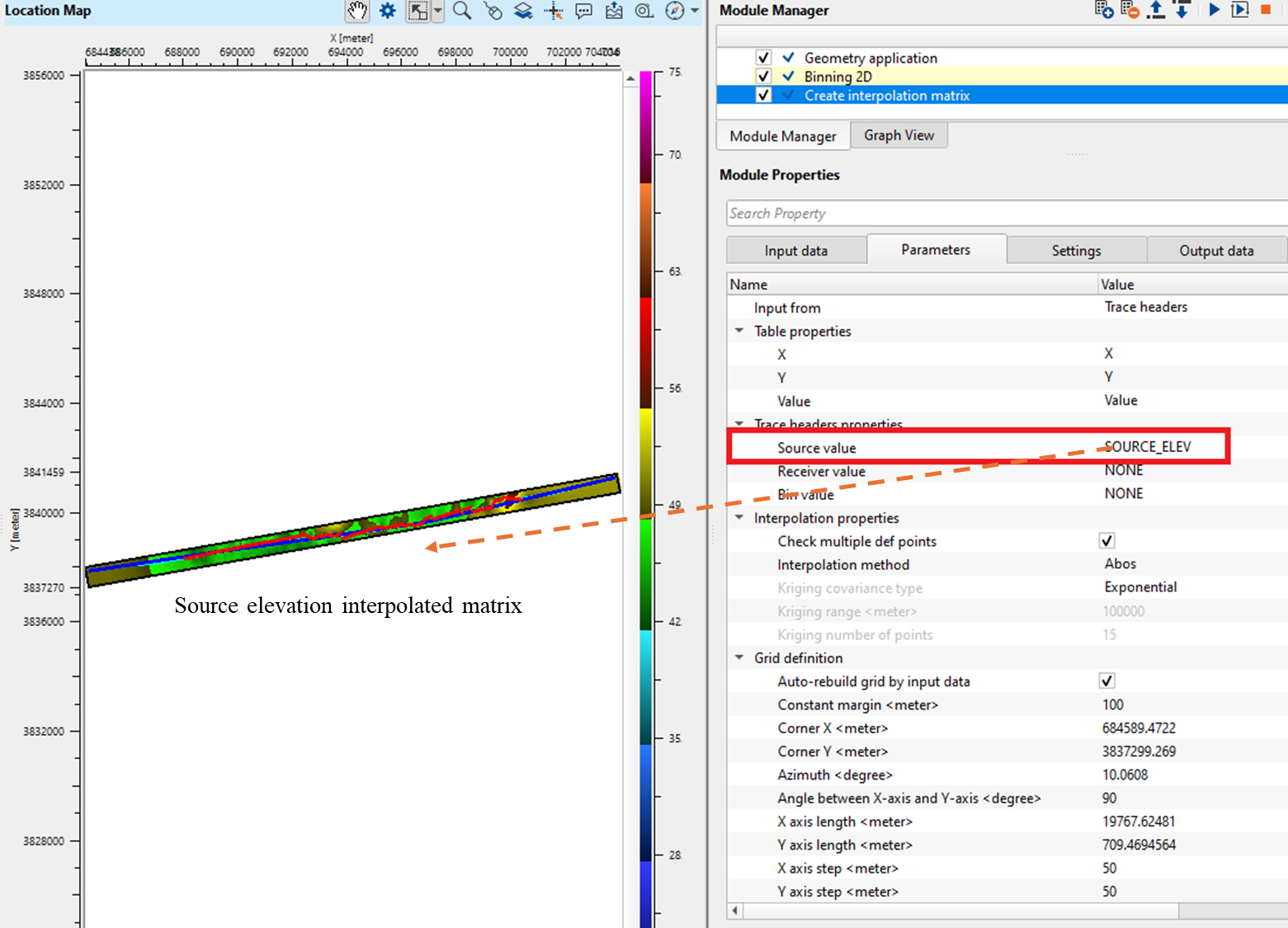Open the Settings tab in Module Properties

tap(1076, 250)
